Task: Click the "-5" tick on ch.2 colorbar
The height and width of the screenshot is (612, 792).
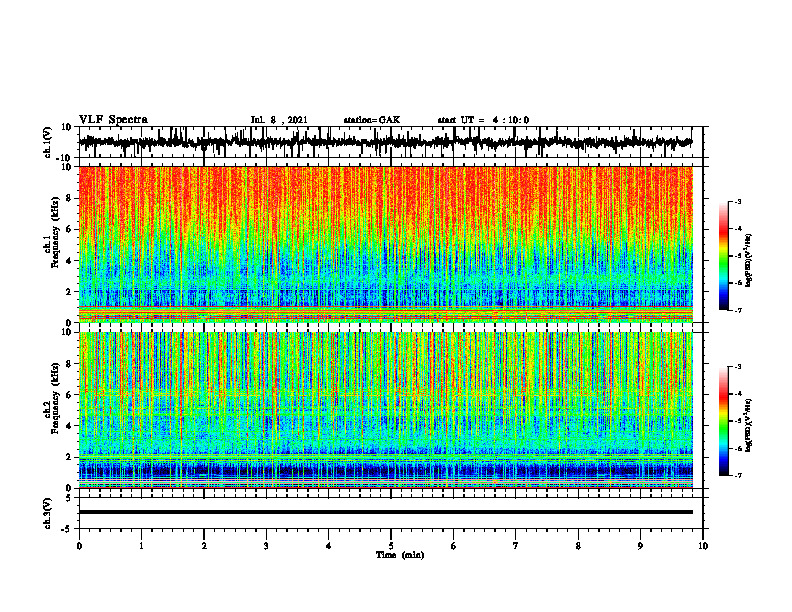Action: 737,421
